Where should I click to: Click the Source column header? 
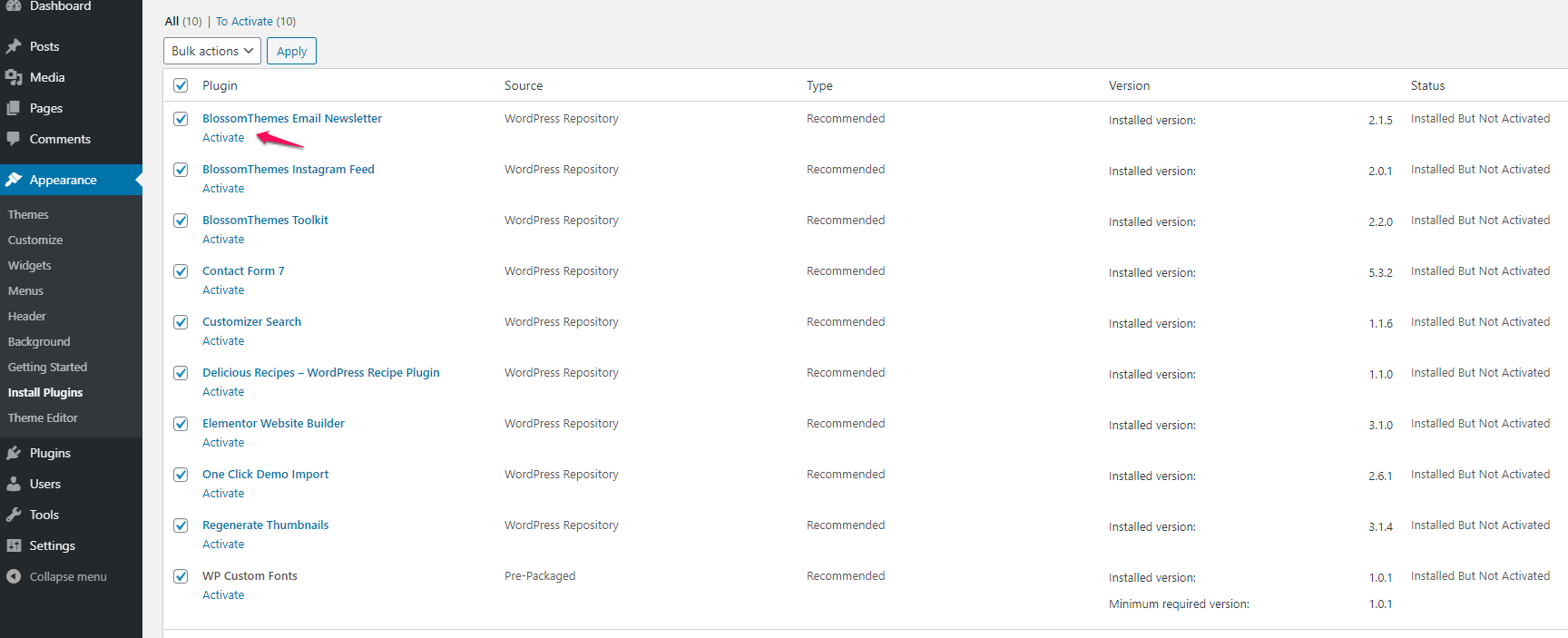(524, 85)
